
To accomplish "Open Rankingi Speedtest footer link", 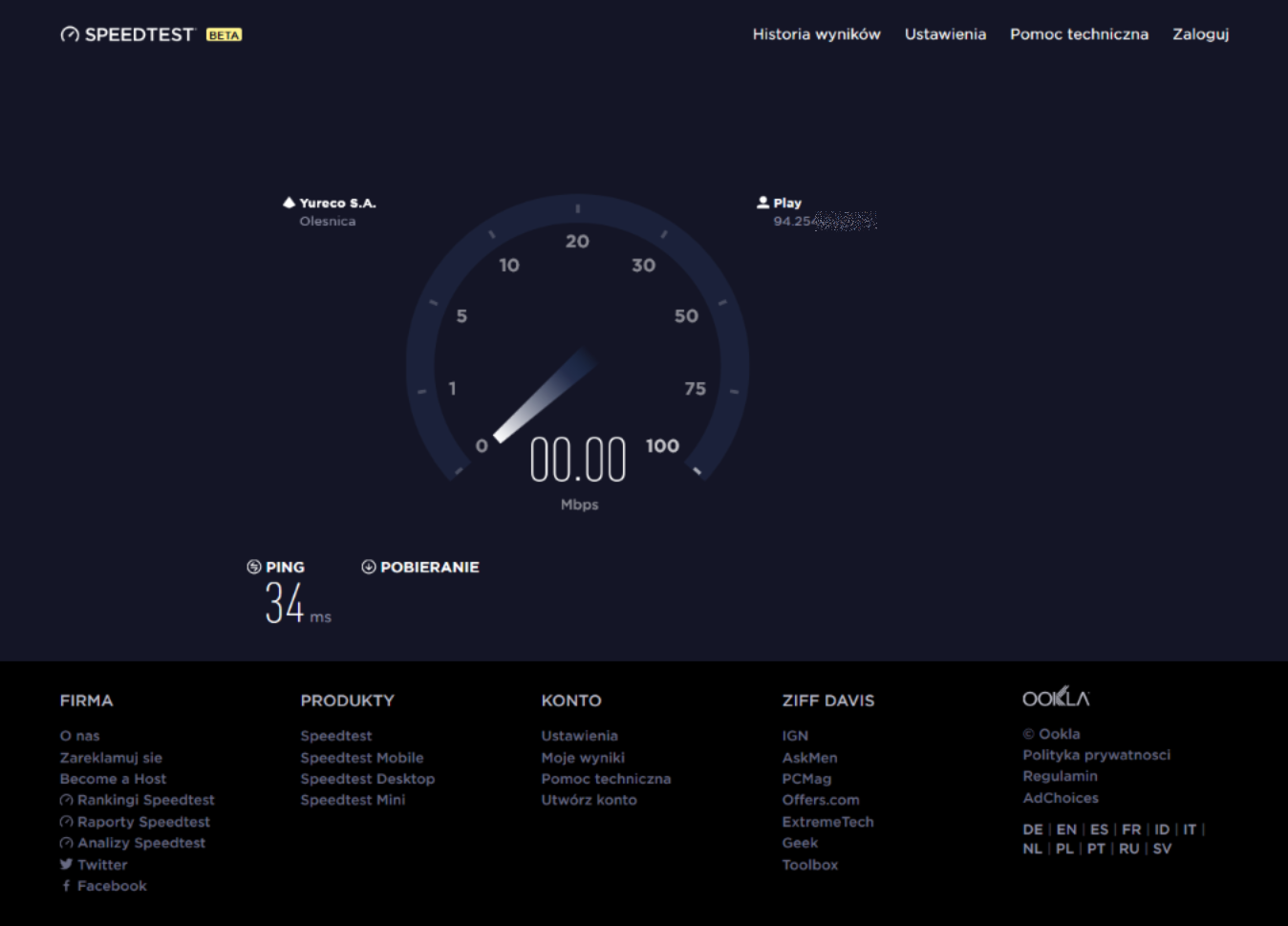I will 145,800.
